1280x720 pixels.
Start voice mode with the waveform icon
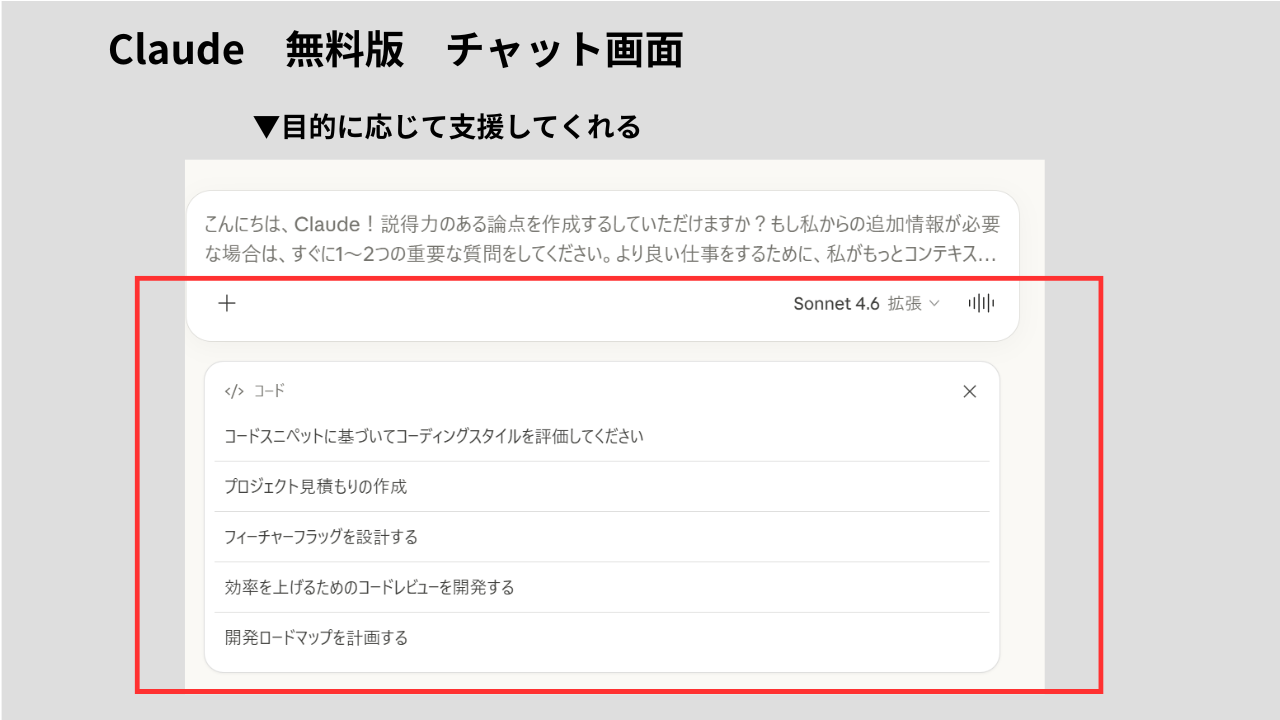pyautogui.click(x=981, y=304)
